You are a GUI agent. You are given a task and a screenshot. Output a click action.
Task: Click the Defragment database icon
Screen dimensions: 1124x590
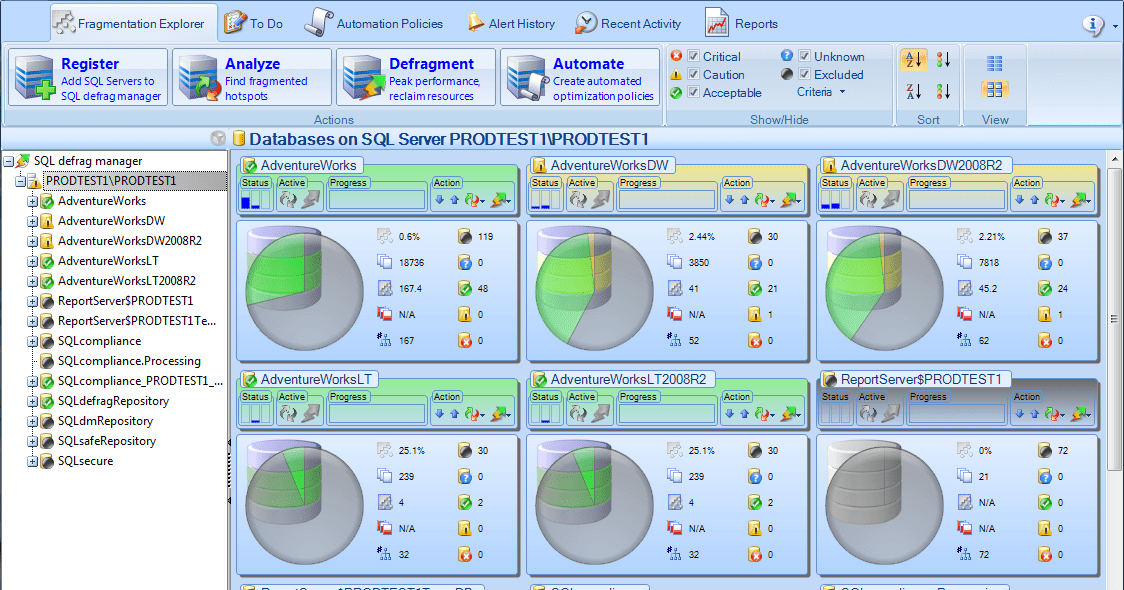click(361, 77)
